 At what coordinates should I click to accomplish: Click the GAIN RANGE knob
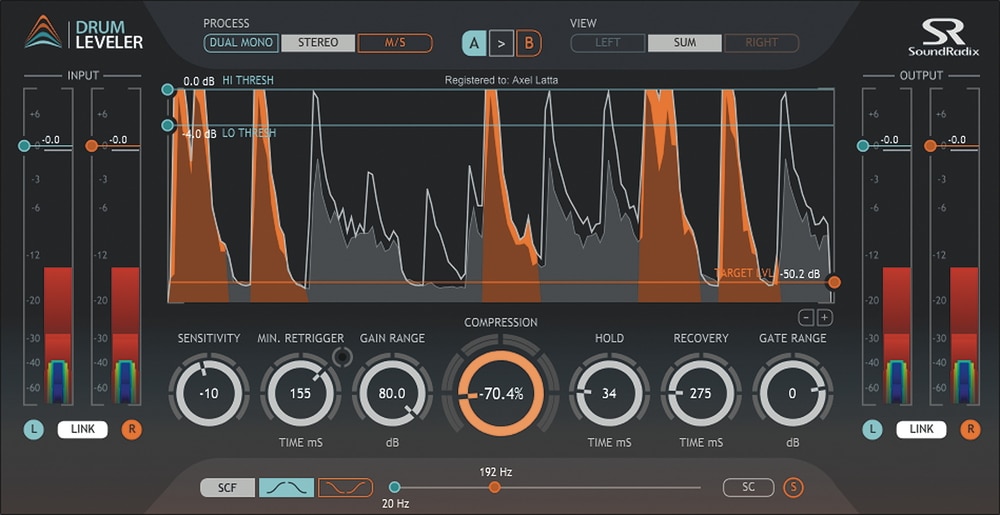(x=392, y=393)
